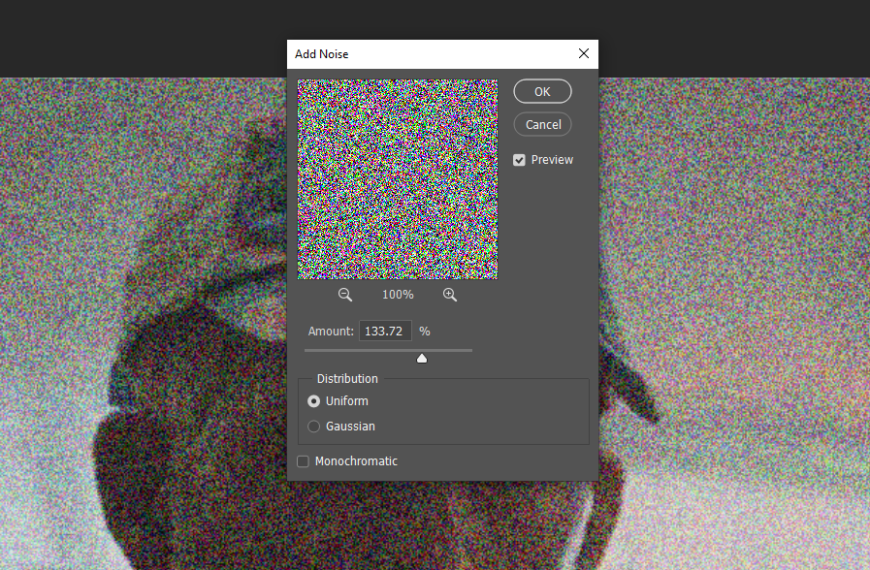Enable the Monochromatic checkbox
This screenshot has width=870, height=570.
[303, 461]
